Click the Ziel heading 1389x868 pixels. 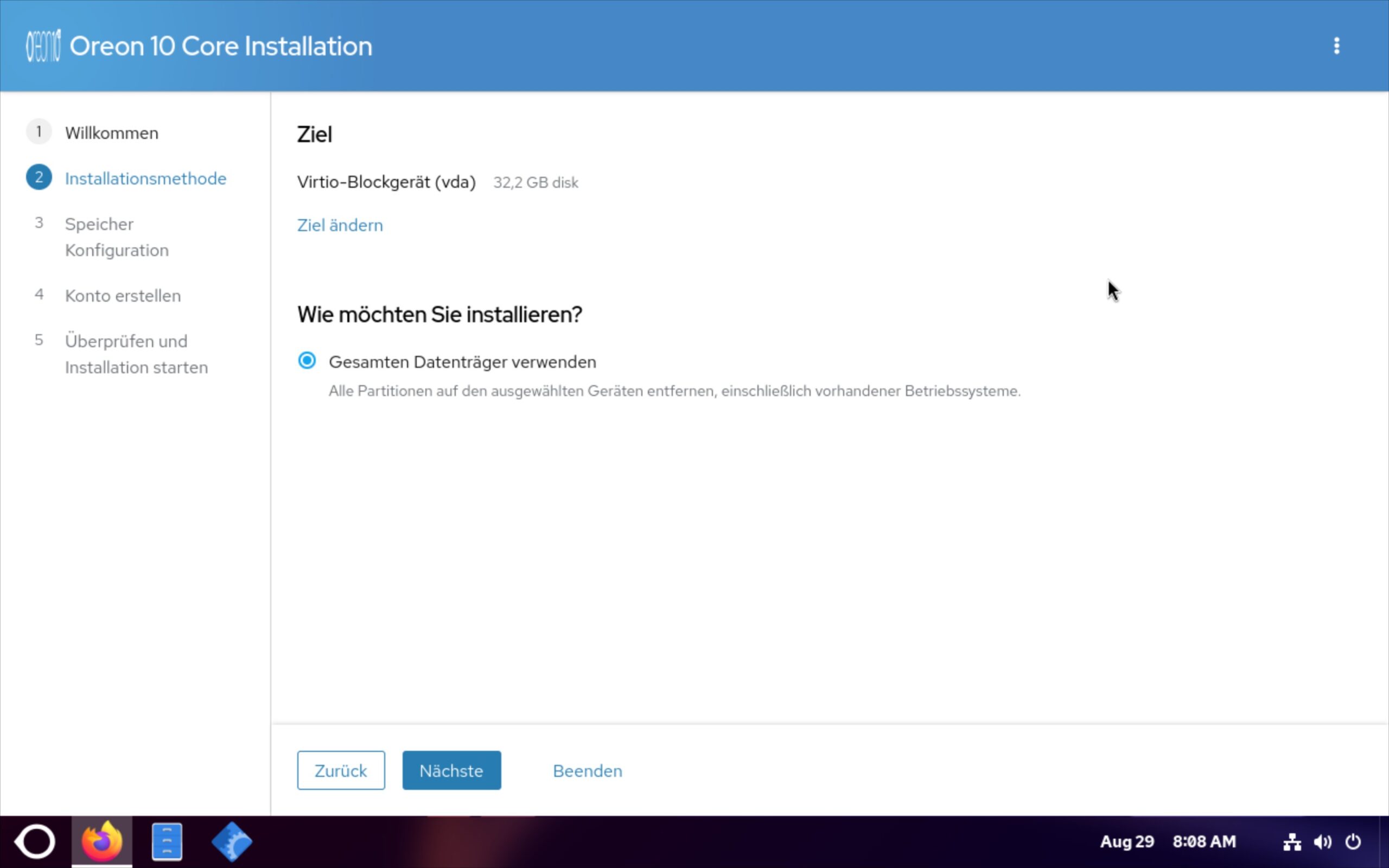click(x=315, y=135)
